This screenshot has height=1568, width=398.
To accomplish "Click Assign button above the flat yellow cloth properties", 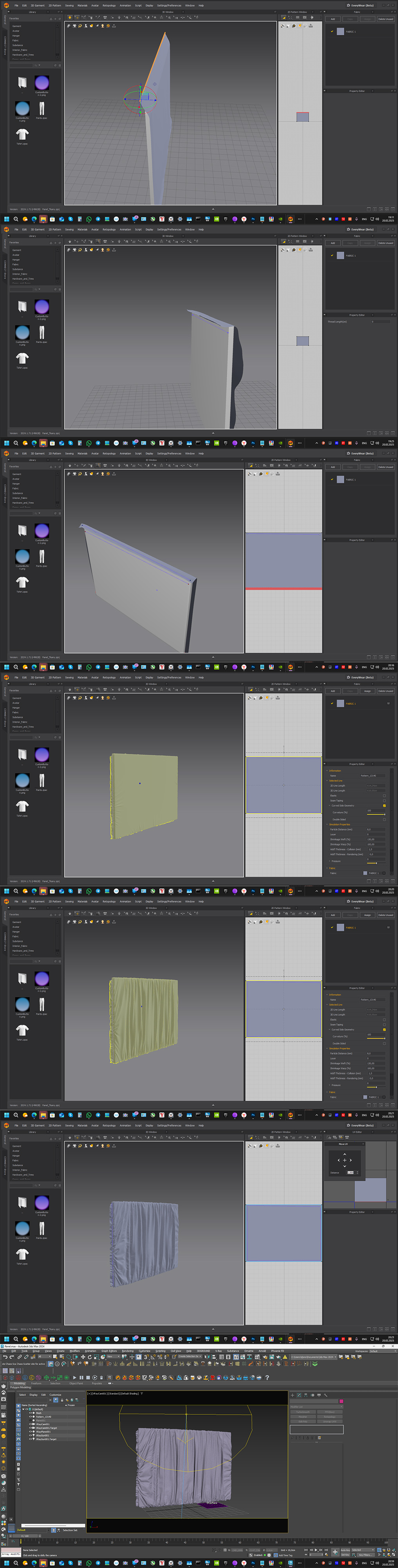I will coord(367,691).
